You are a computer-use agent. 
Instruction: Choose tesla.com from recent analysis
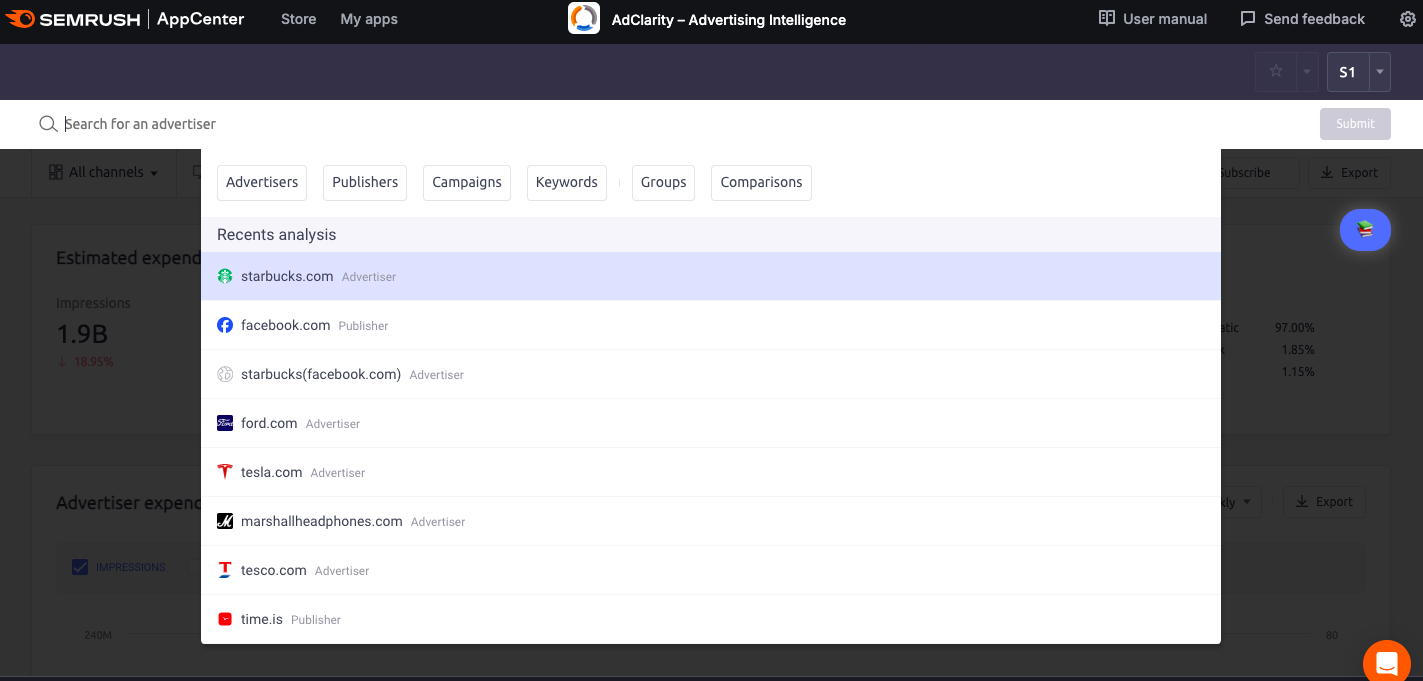[x=711, y=472]
